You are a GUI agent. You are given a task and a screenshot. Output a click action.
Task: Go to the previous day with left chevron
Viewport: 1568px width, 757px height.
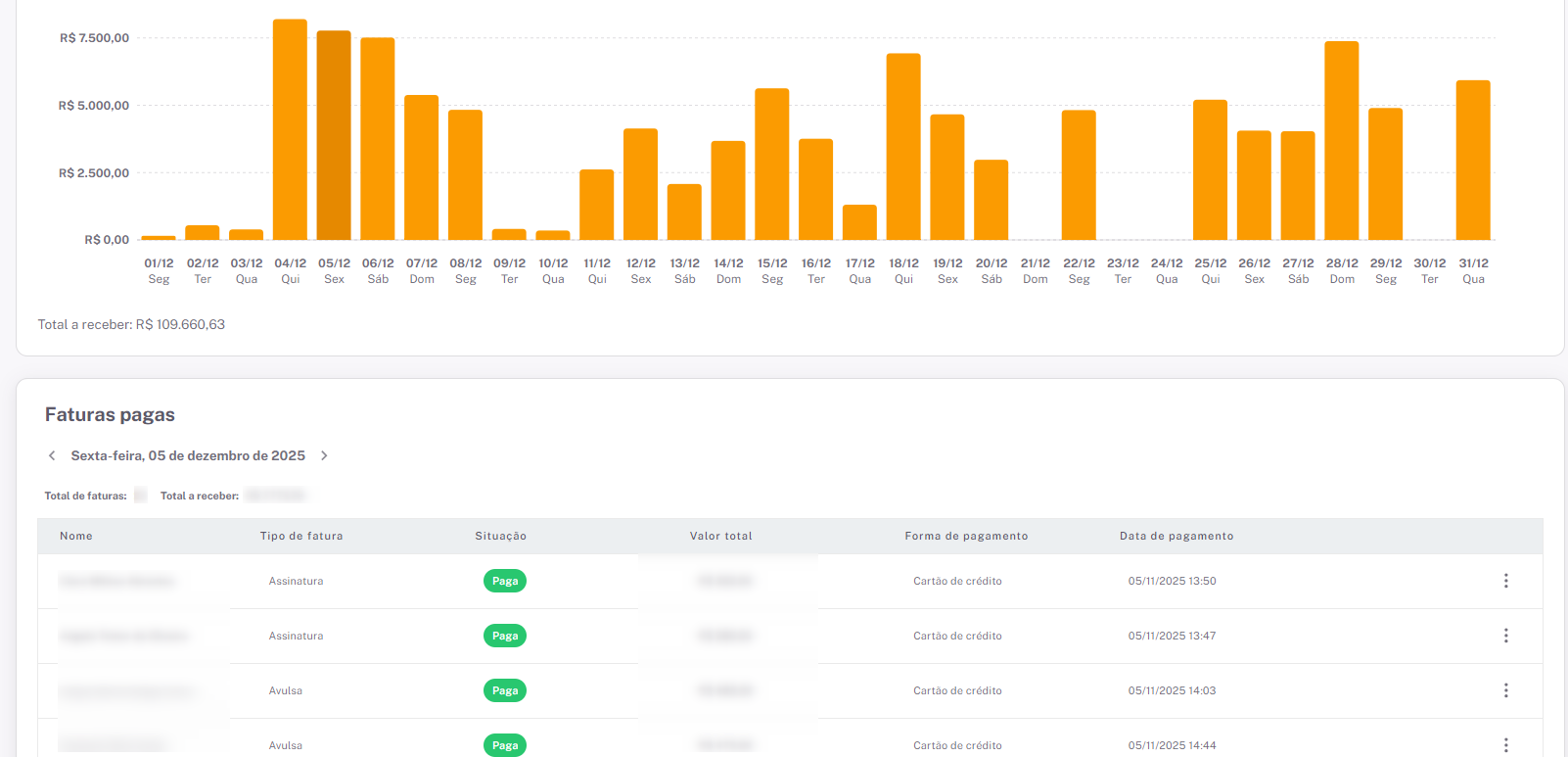click(x=52, y=455)
